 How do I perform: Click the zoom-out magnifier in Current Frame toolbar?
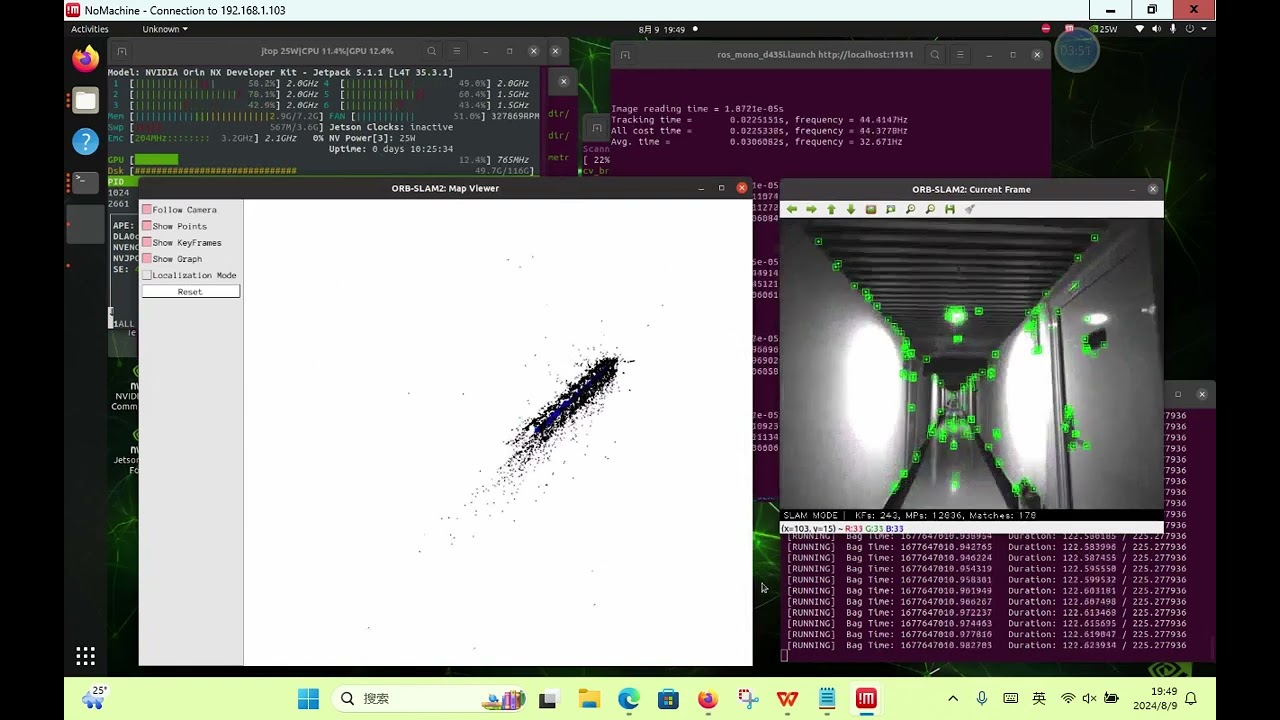pyautogui.click(x=930, y=210)
